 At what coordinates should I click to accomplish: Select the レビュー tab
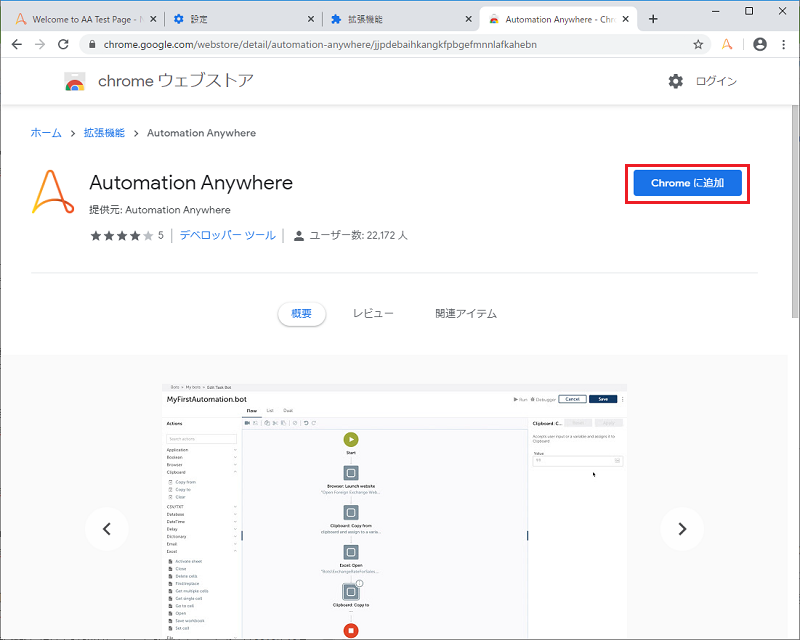pyautogui.click(x=373, y=313)
